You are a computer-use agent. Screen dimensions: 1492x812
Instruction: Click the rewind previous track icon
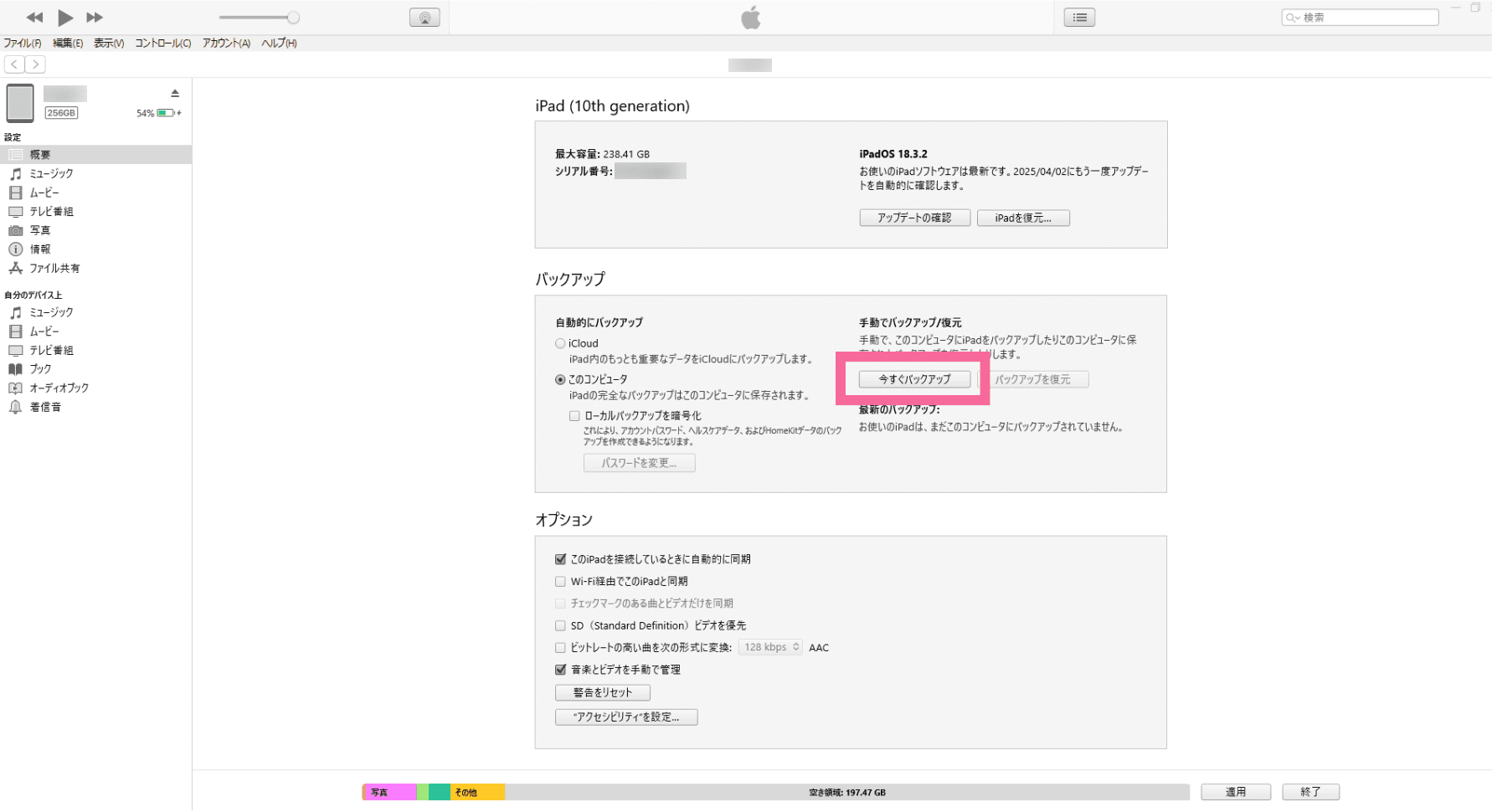[34, 18]
